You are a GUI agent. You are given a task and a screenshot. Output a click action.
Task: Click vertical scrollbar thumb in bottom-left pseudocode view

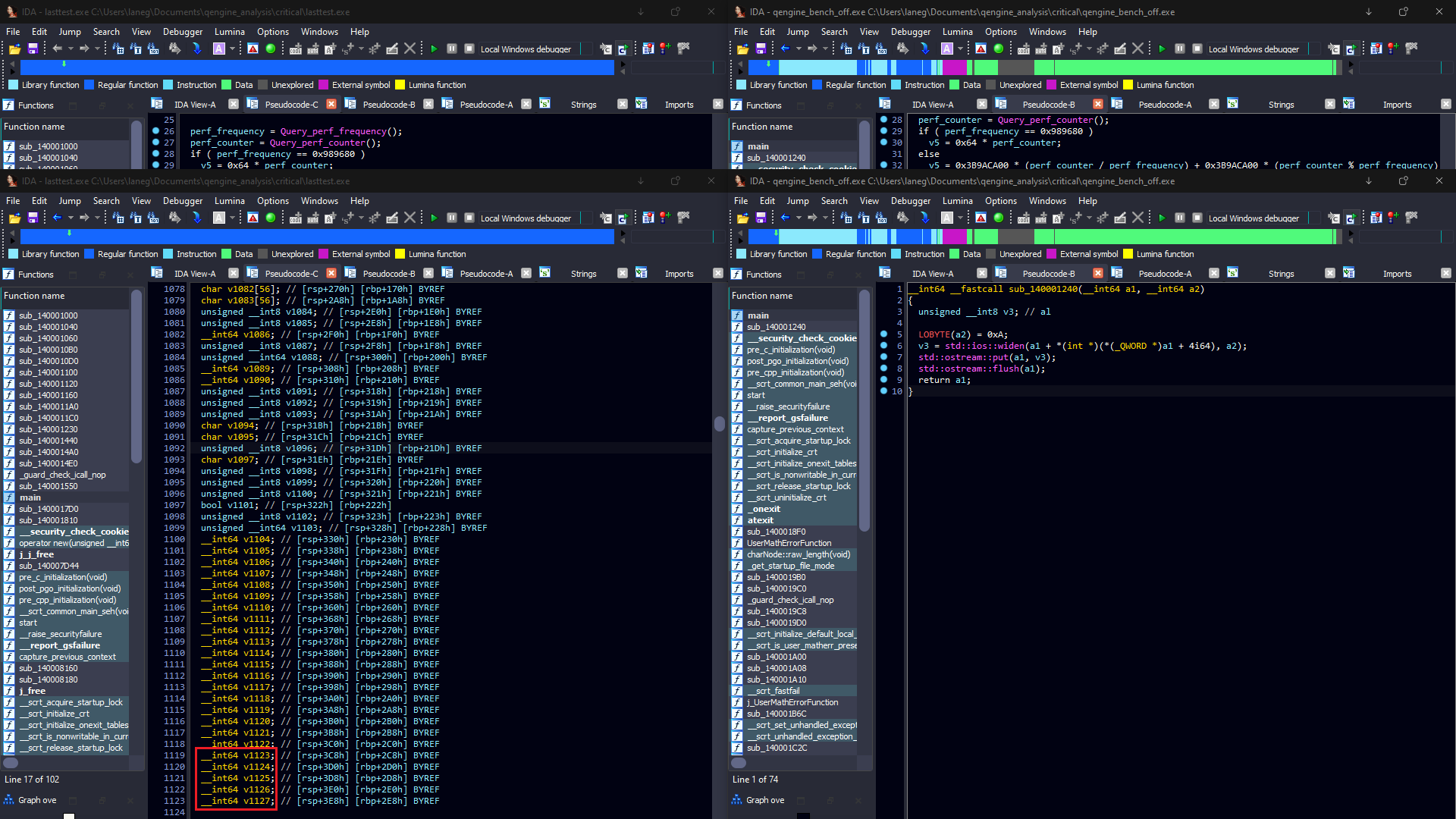719,423
